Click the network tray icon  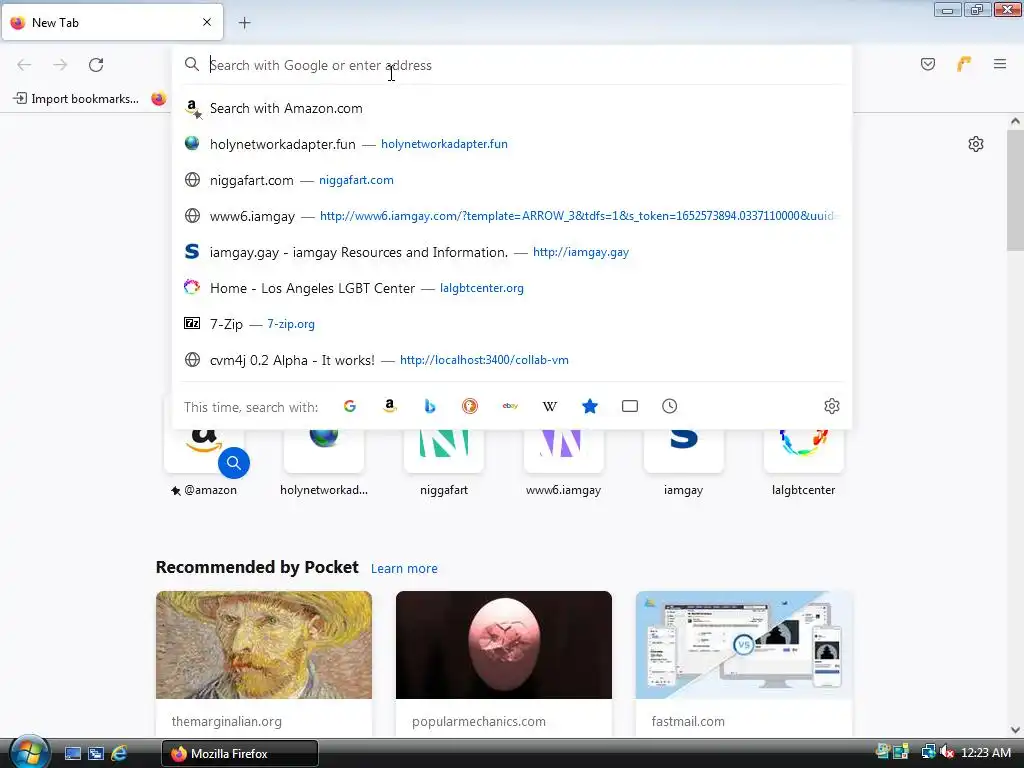(x=928, y=752)
